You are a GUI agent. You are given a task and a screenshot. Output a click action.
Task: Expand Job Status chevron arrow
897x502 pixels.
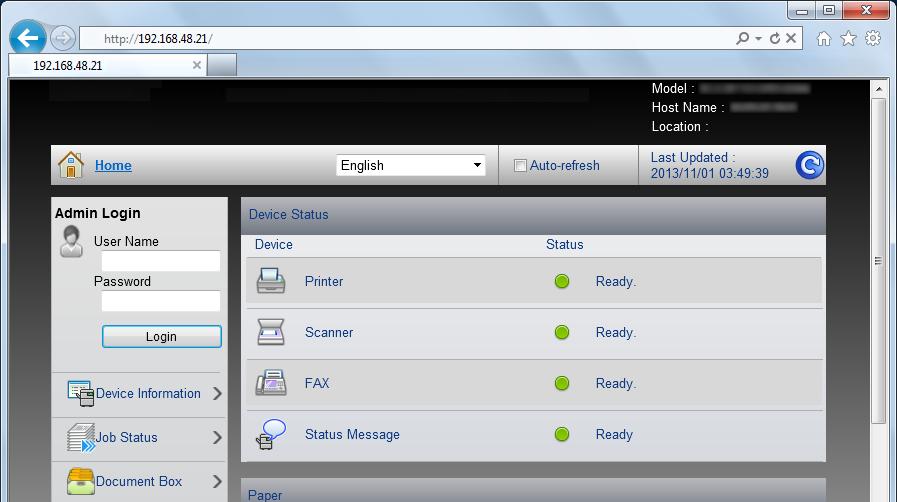[217, 437]
